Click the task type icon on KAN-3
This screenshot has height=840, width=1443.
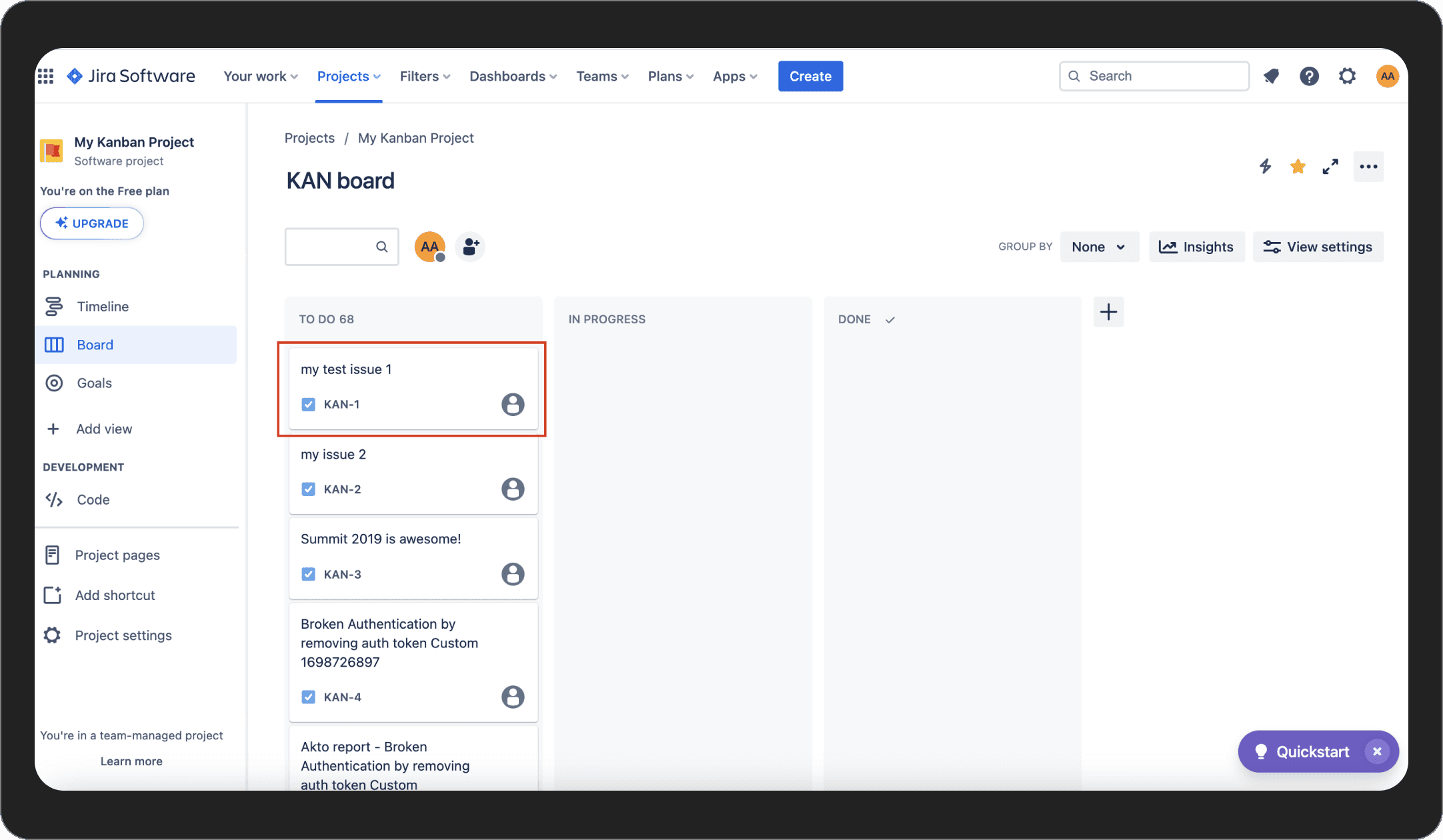[x=308, y=574]
